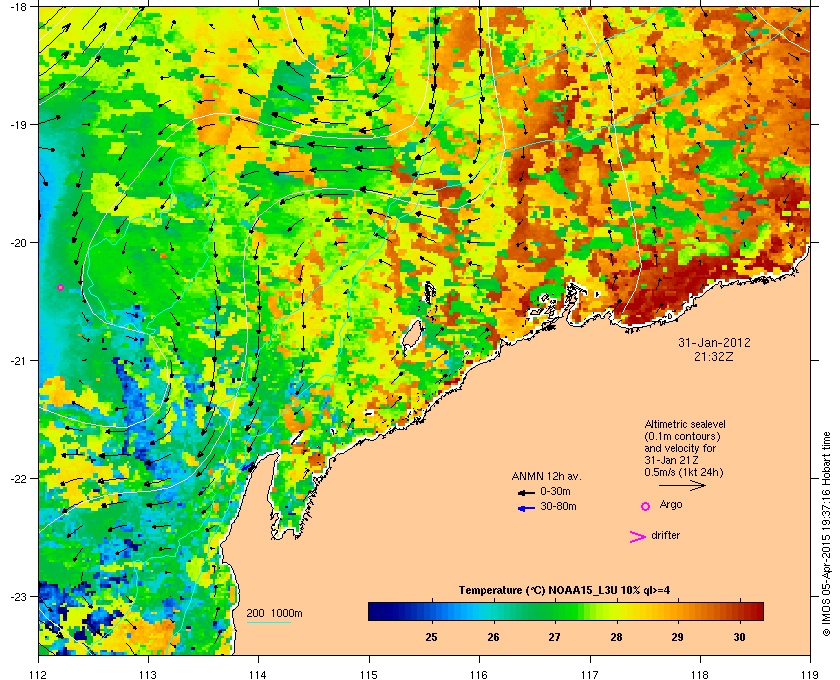Click the longitude axis label 119
840x680 pixels.
(810, 674)
